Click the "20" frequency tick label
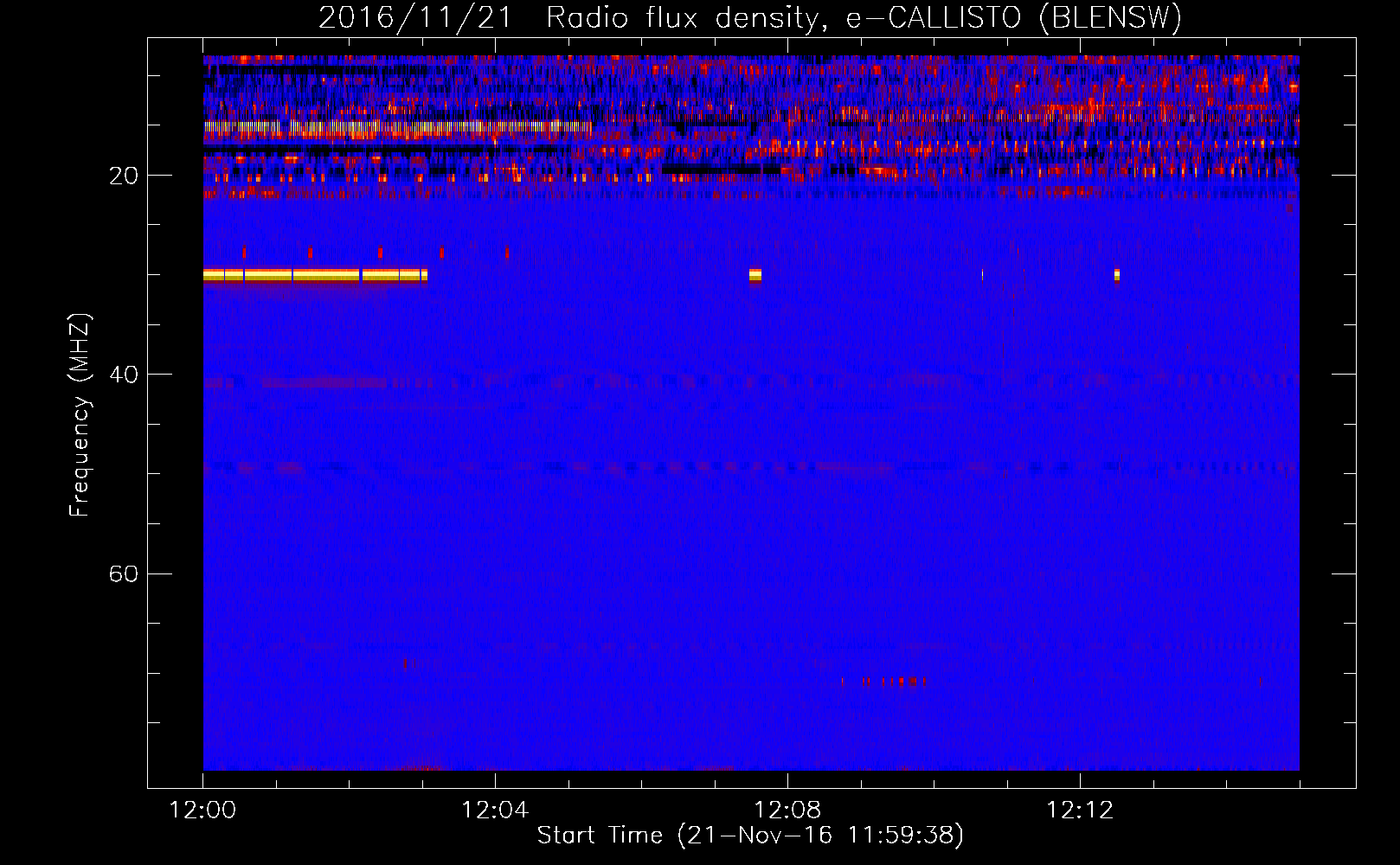Image resolution: width=1400 pixels, height=865 pixels. tap(124, 176)
